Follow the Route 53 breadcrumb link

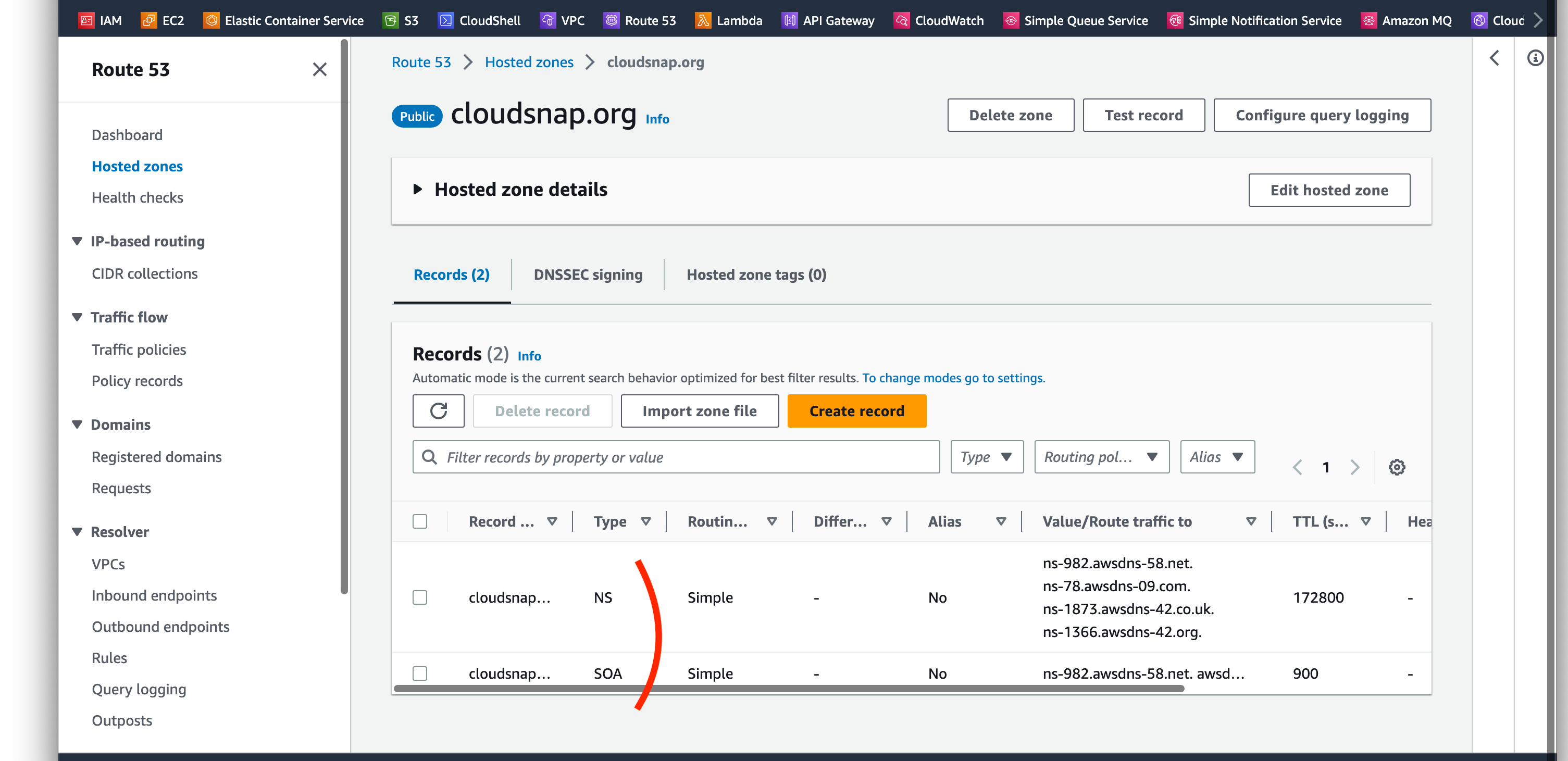pos(421,62)
